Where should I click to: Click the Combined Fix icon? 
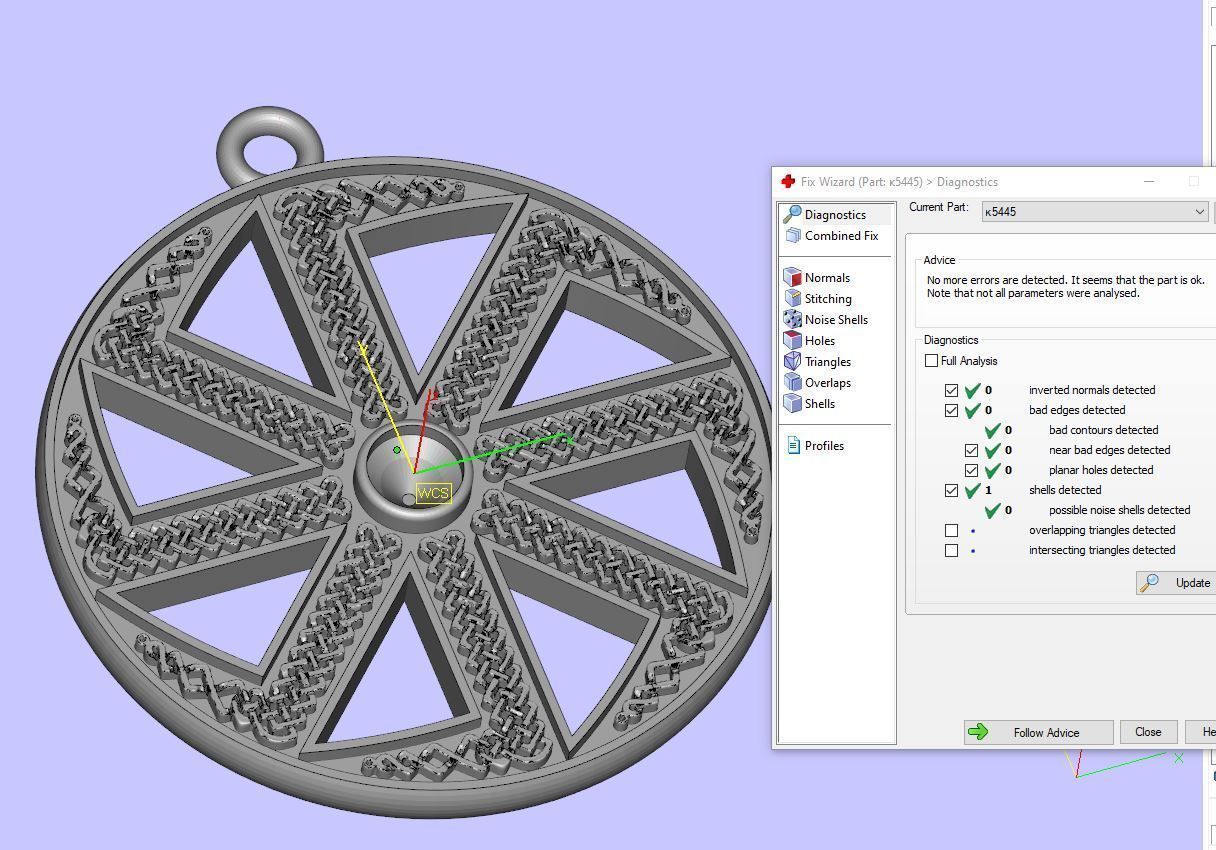[793, 235]
